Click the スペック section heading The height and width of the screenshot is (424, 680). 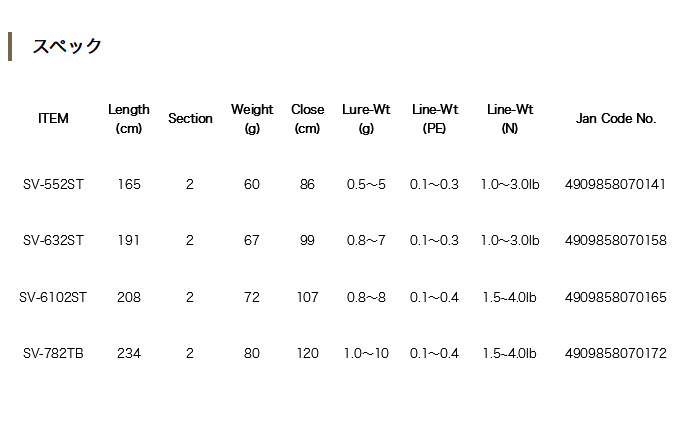point(67,47)
